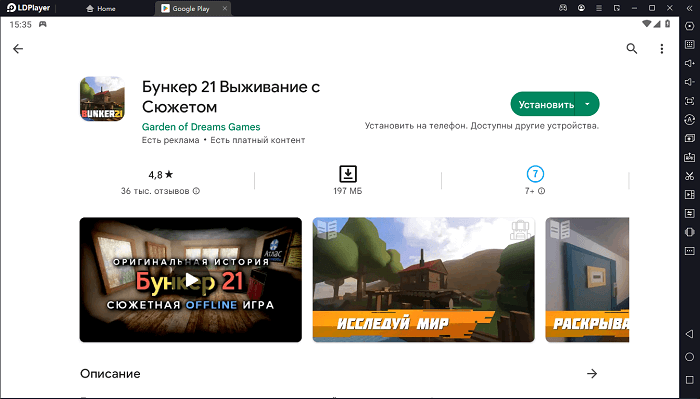The height and width of the screenshot is (399, 700).
Task: Click the 36 тыс. отзывов text
Action: tap(155, 191)
